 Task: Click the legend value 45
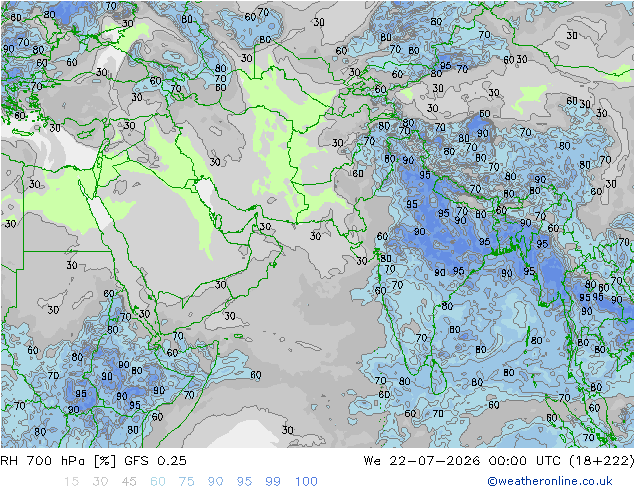coord(129,482)
